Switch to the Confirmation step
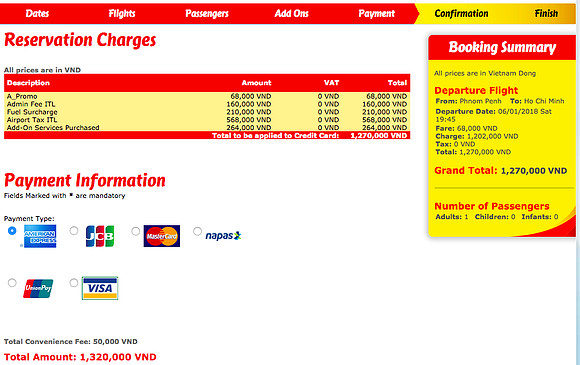 (x=461, y=14)
